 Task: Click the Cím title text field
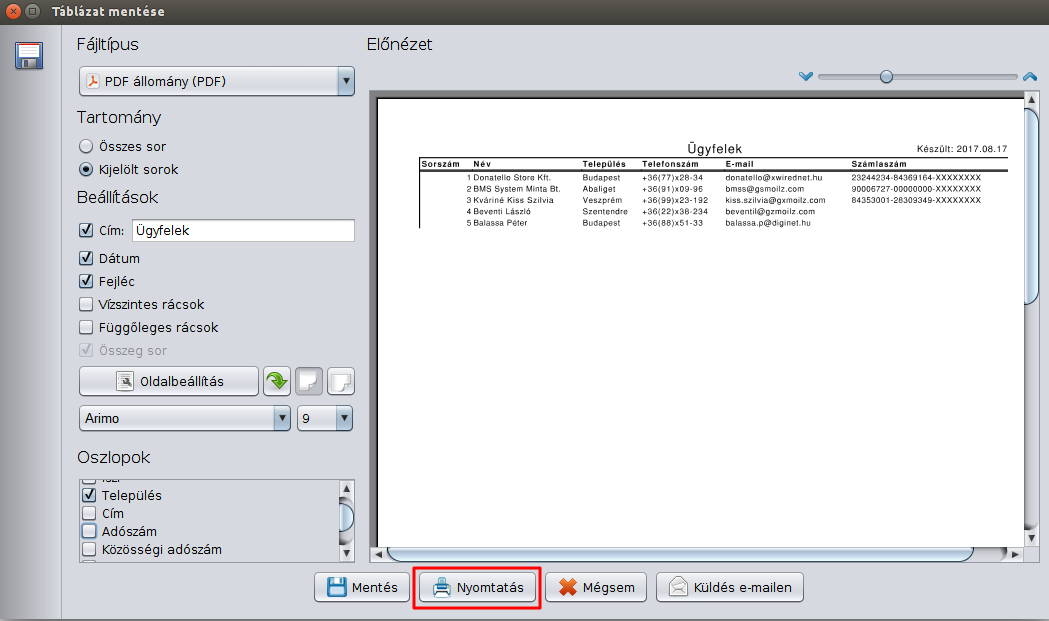tap(242, 230)
